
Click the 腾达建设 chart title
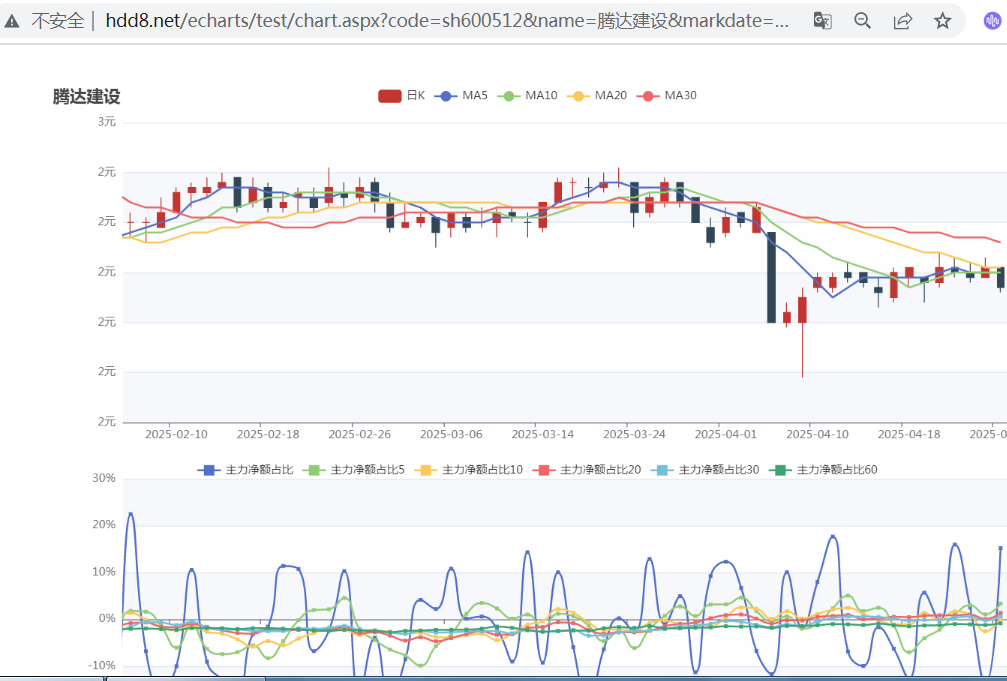pyautogui.click(x=86, y=96)
